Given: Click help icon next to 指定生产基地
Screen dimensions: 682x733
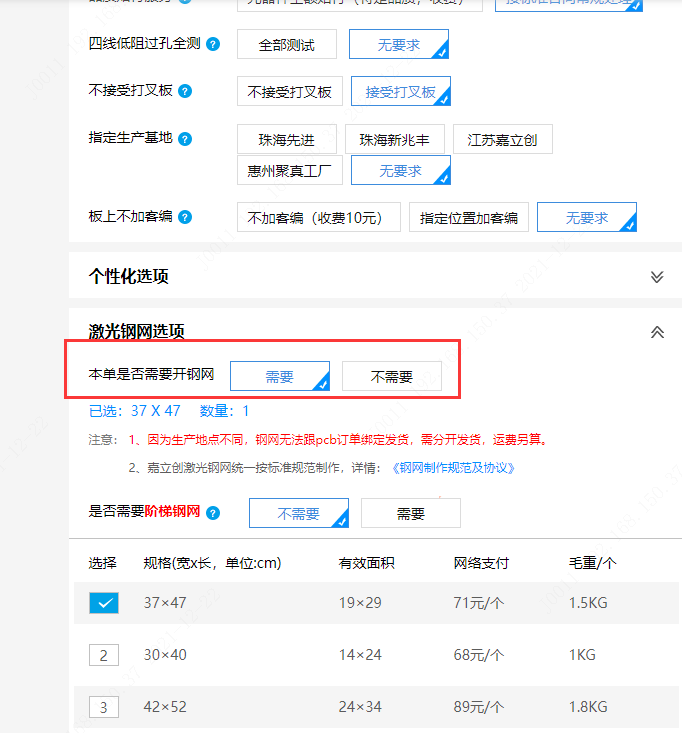Looking at the screenshot, I should click(185, 139).
